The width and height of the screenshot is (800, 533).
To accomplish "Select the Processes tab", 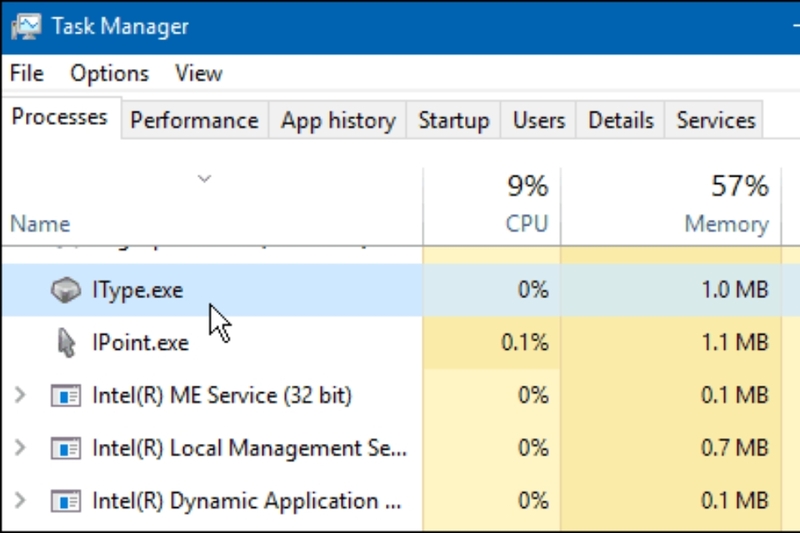I will pos(60,117).
